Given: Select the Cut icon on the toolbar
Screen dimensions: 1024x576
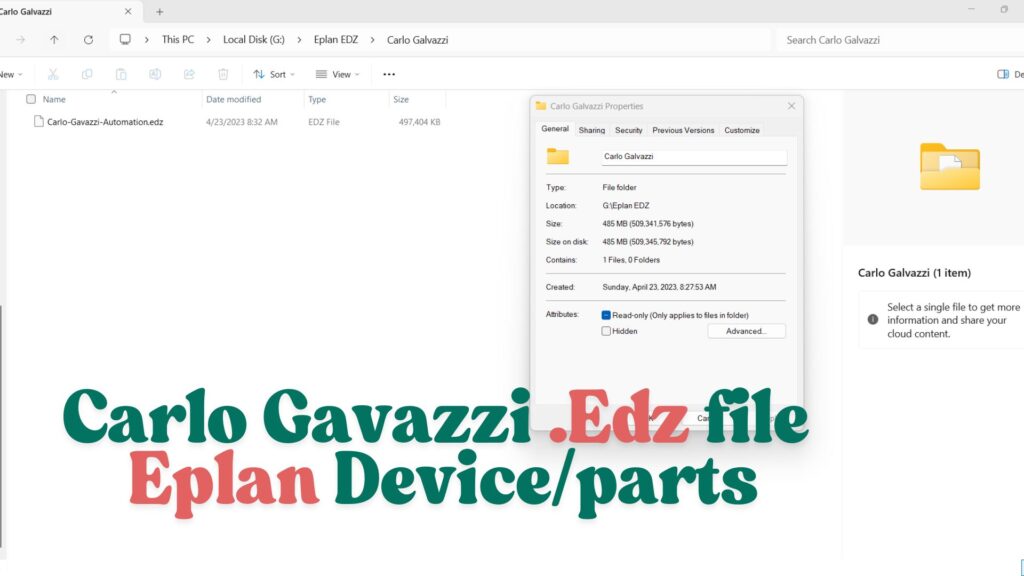Looking at the screenshot, I should click(53, 73).
